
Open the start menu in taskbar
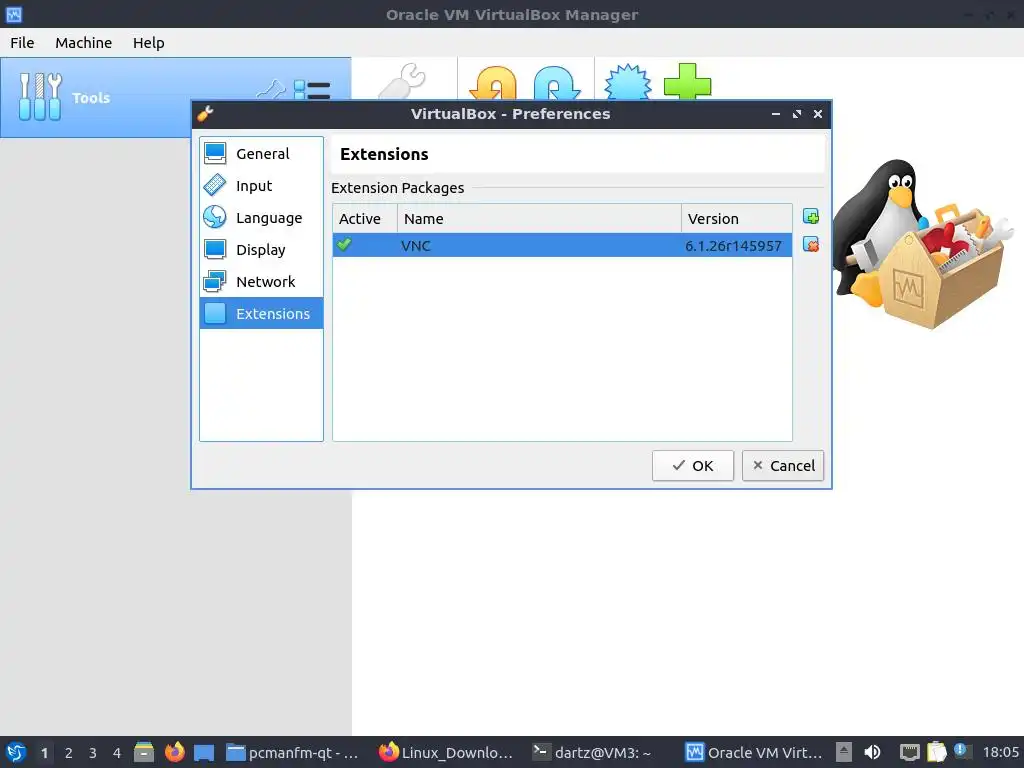15,752
